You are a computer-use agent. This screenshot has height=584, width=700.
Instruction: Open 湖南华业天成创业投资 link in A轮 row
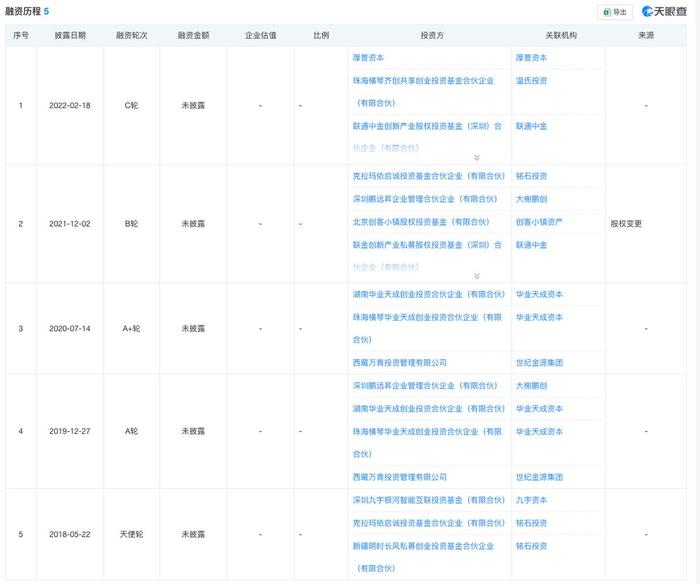[429, 409]
